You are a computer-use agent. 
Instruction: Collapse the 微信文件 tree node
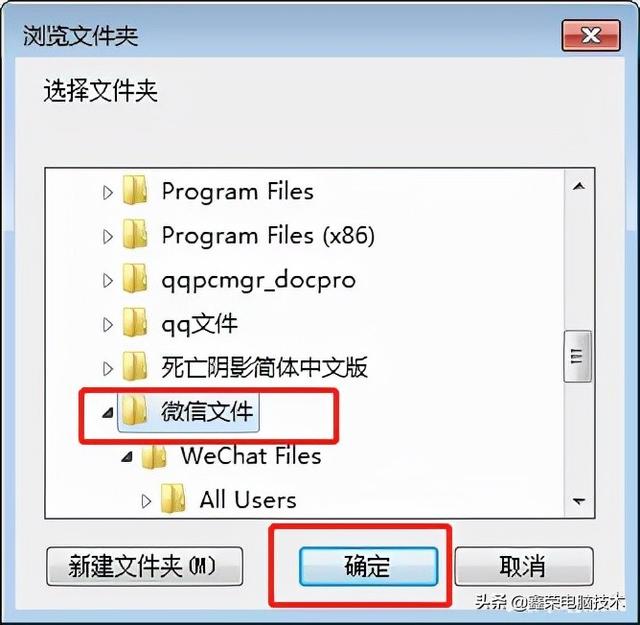pyautogui.click(x=108, y=414)
